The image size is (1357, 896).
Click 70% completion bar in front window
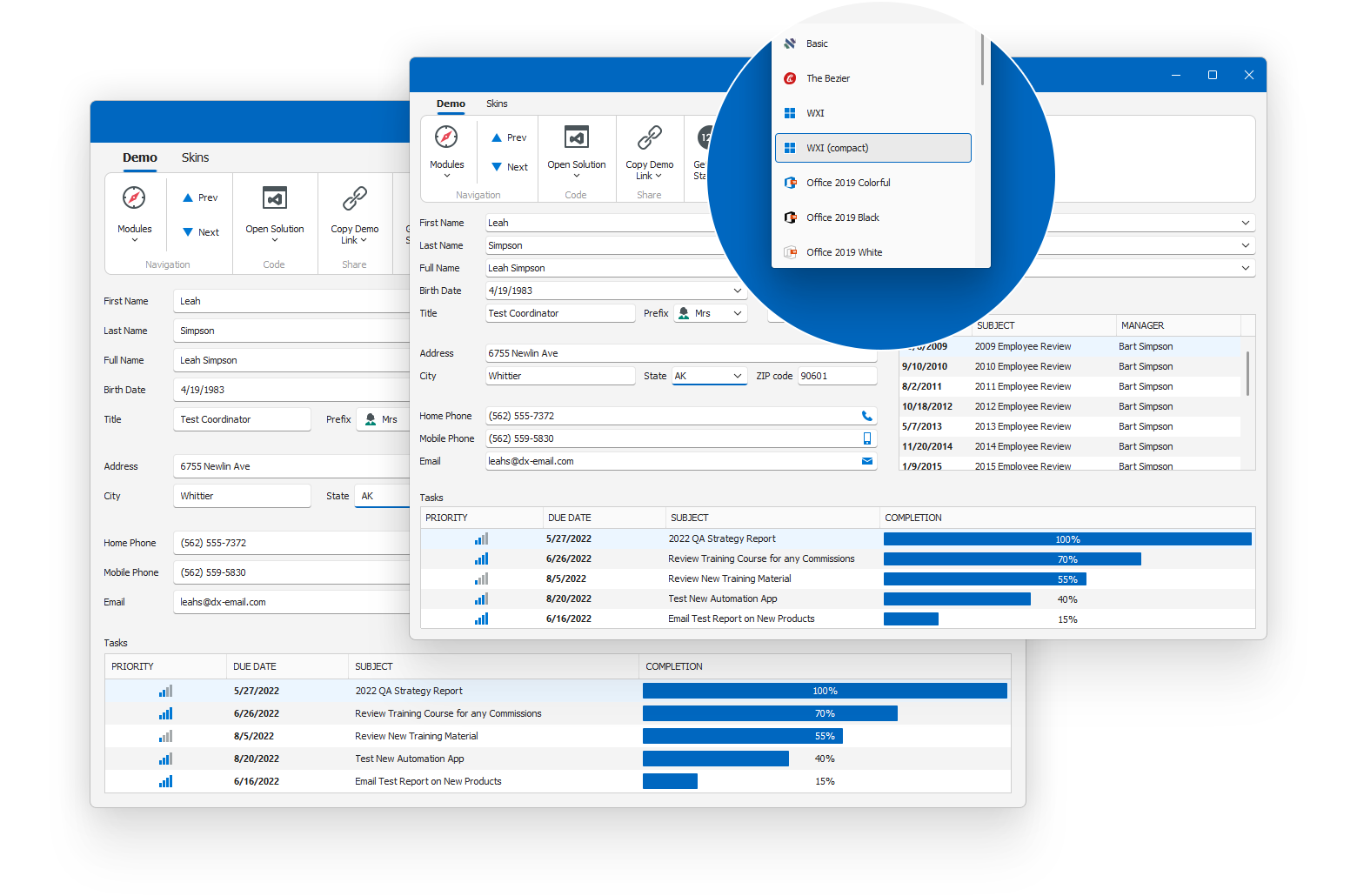point(1013,559)
